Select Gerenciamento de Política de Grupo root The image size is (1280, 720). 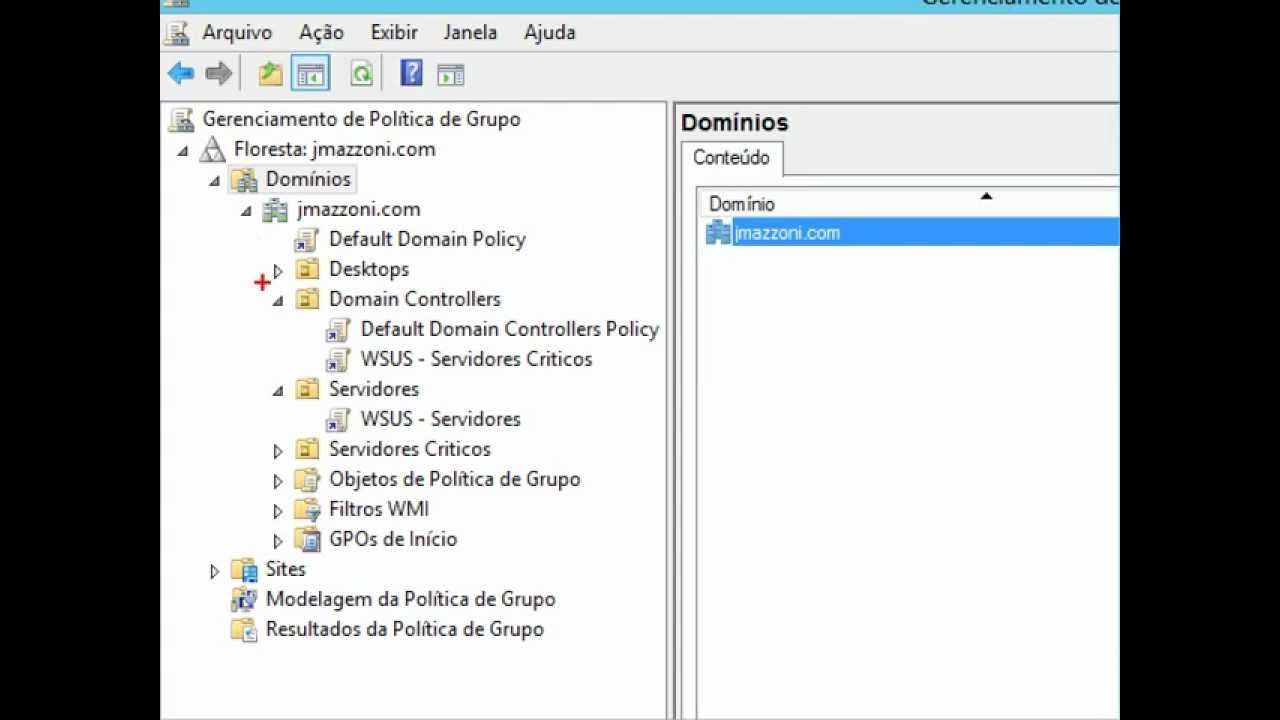point(361,119)
